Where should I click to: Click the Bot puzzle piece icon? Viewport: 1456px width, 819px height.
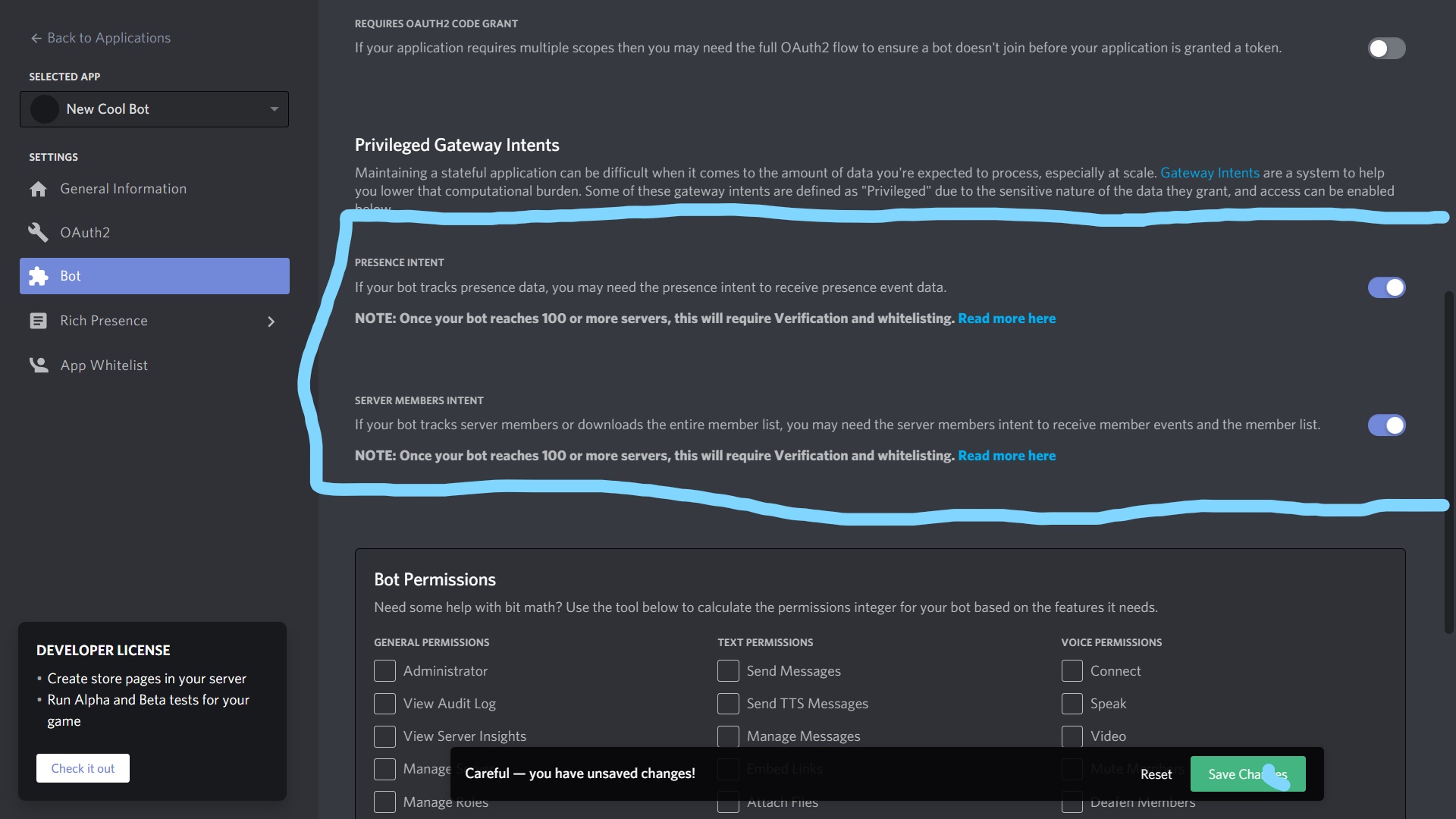click(x=38, y=276)
